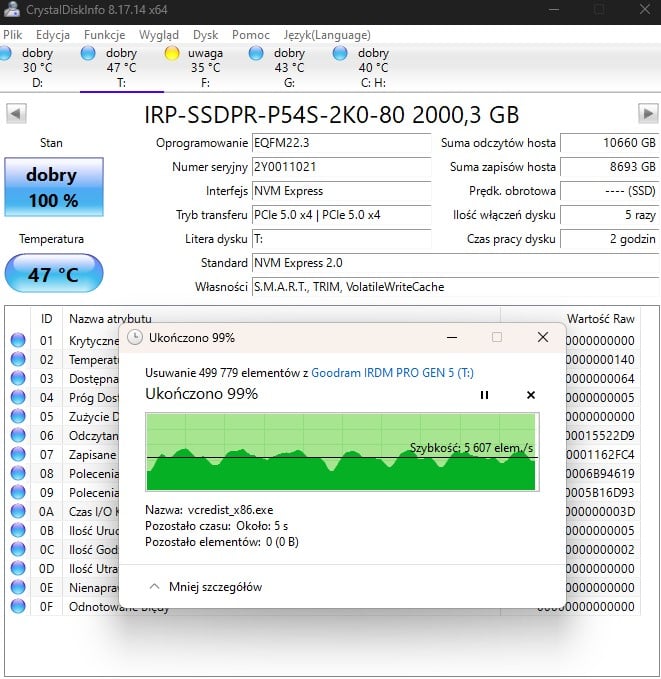
Task: Click status circle of attribute 0A row
Action: point(18,511)
